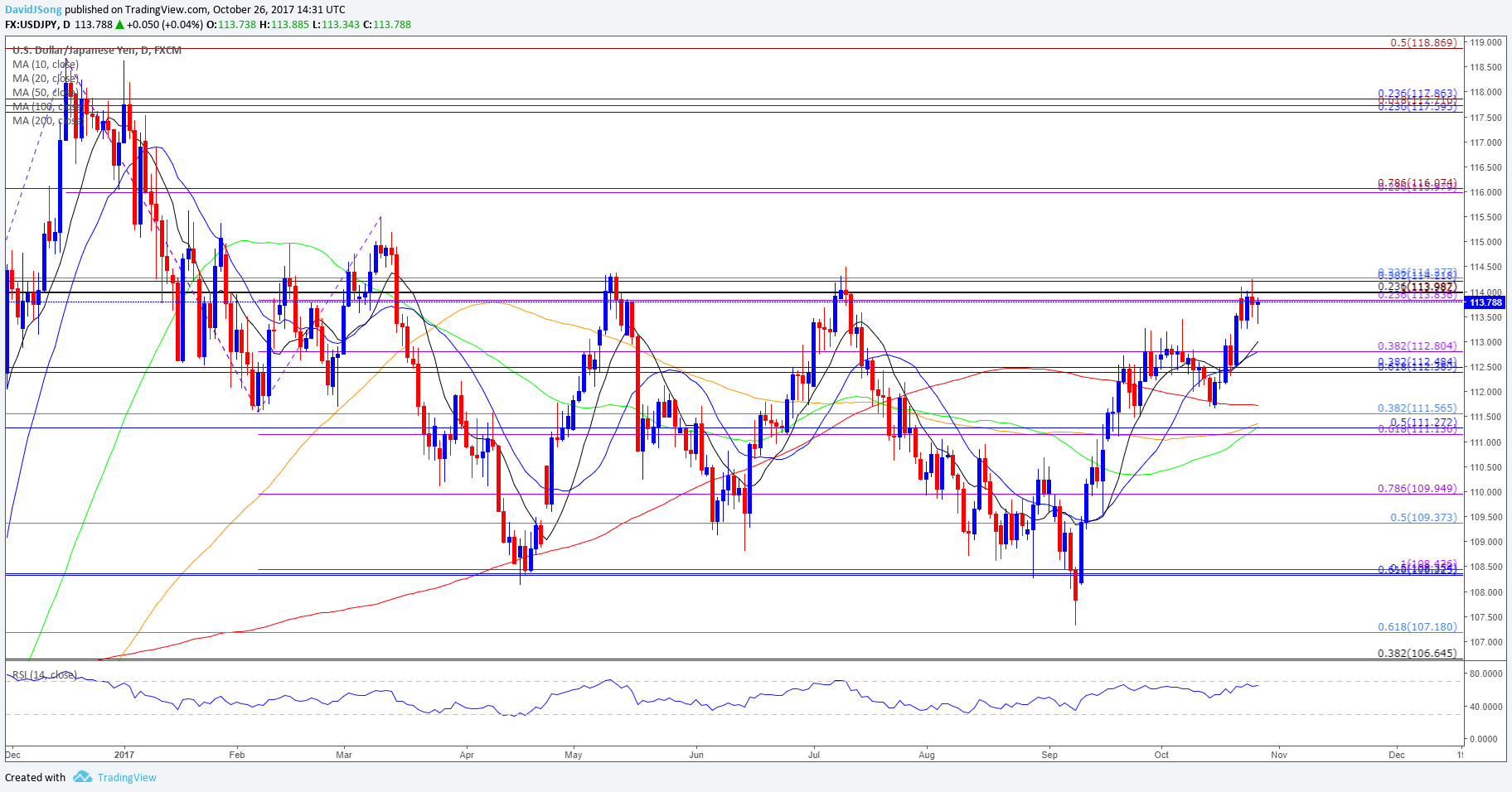Click the 118.000 price axis value
The height and width of the screenshot is (792, 1512).
pos(1486,93)
